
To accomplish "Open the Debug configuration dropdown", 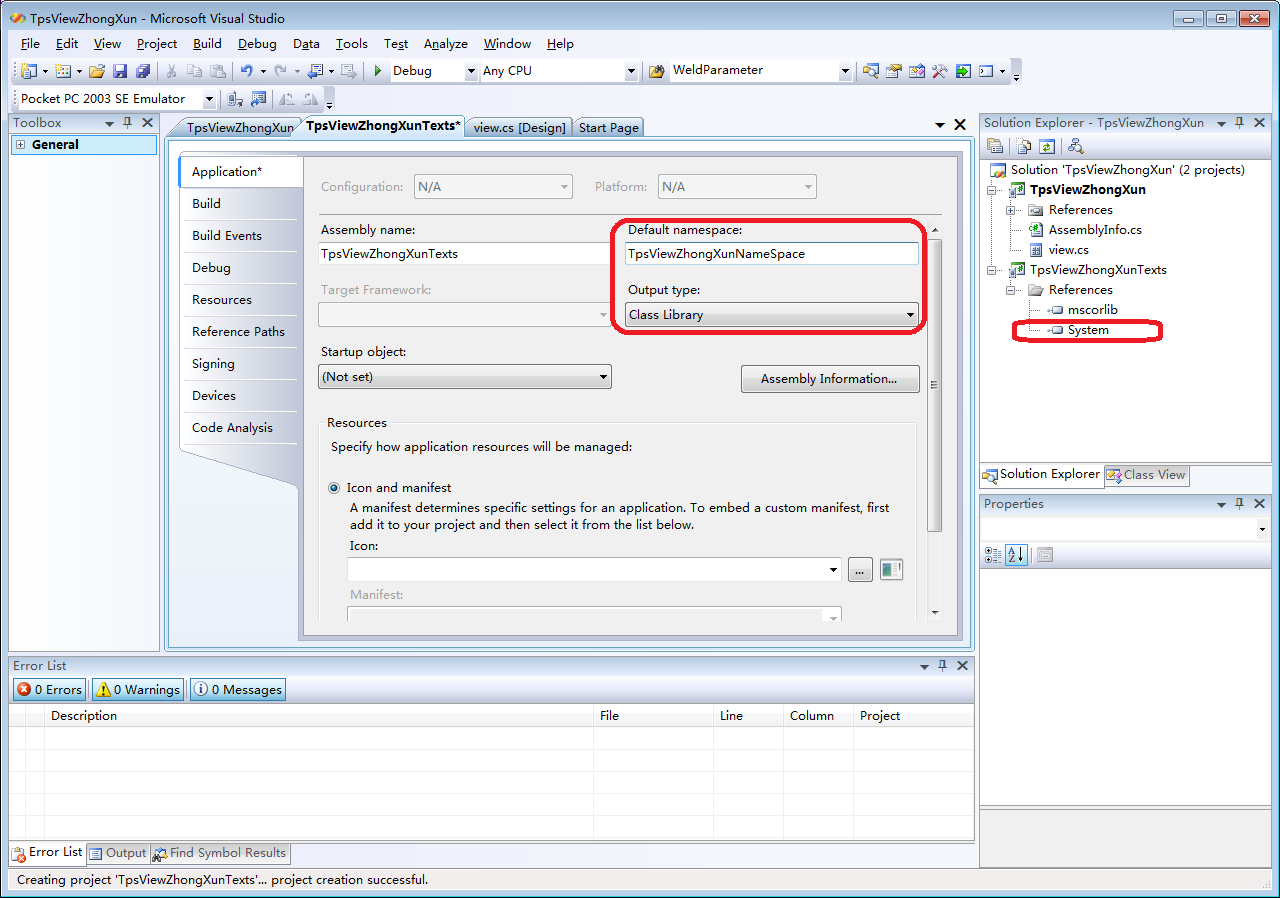I will coord(471,71).
